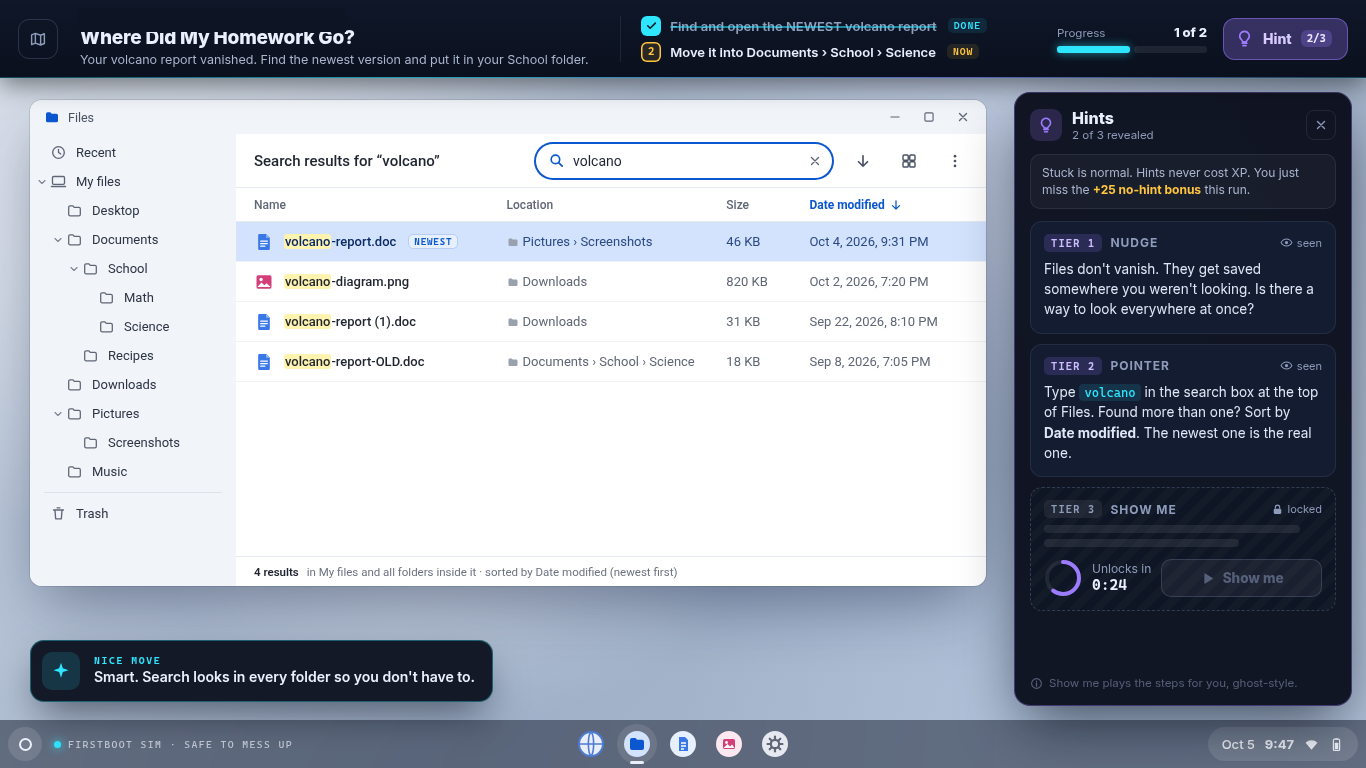
Task: Select volcano-report.doc file row
Action: (x=611, y=242)
